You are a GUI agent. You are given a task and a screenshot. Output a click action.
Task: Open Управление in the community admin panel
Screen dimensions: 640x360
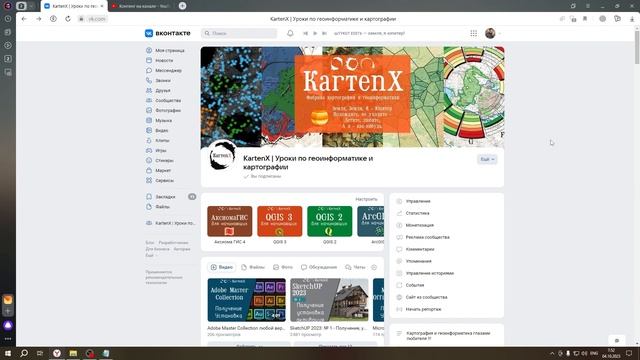(x=413, y=201)
